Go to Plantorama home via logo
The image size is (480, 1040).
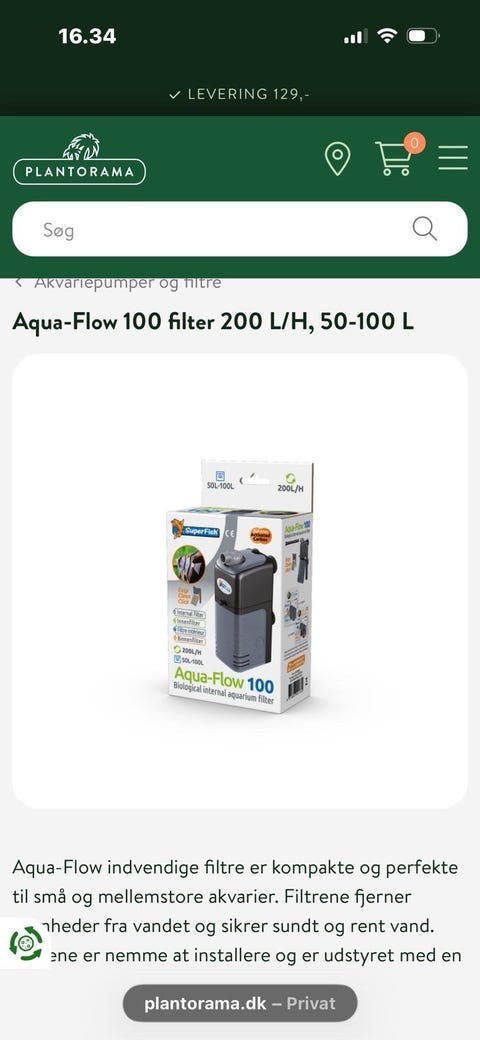coord(80,159)
